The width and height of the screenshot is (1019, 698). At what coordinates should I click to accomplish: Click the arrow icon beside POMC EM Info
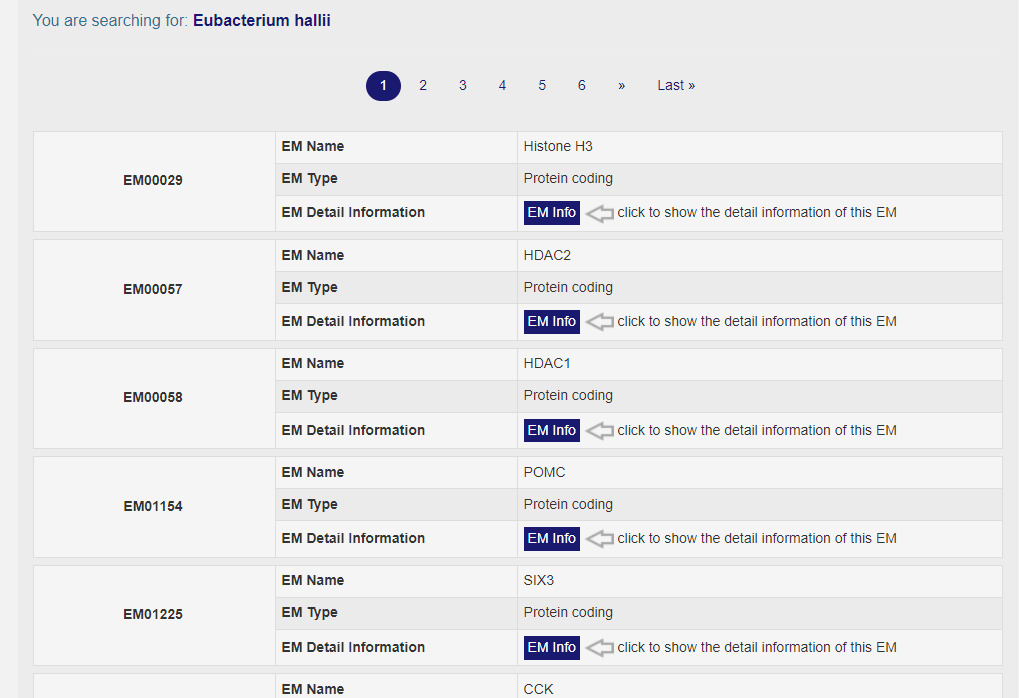pyautogui.click(x=599, y=539)
